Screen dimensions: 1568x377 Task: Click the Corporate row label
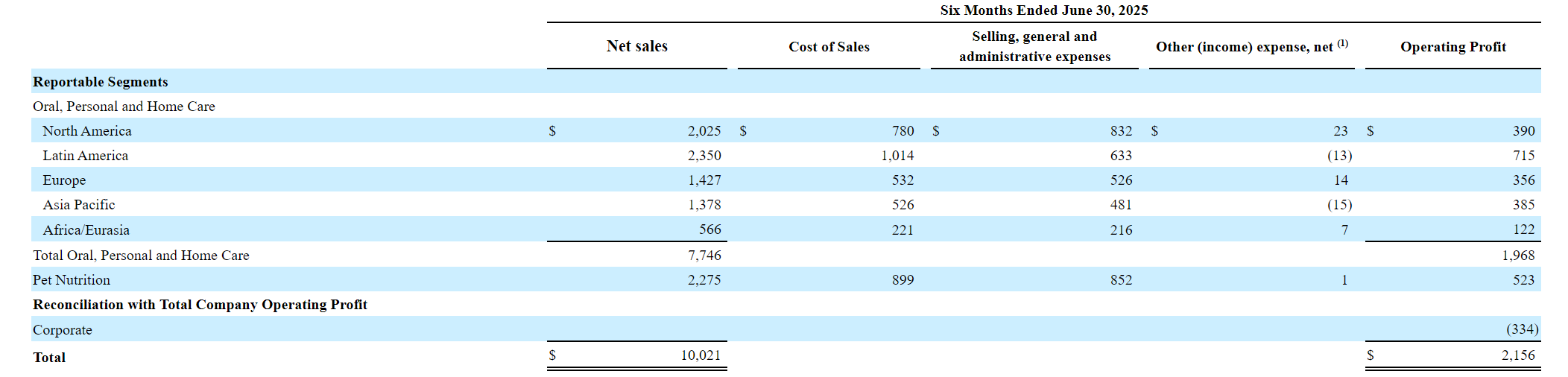click(63, 330)
